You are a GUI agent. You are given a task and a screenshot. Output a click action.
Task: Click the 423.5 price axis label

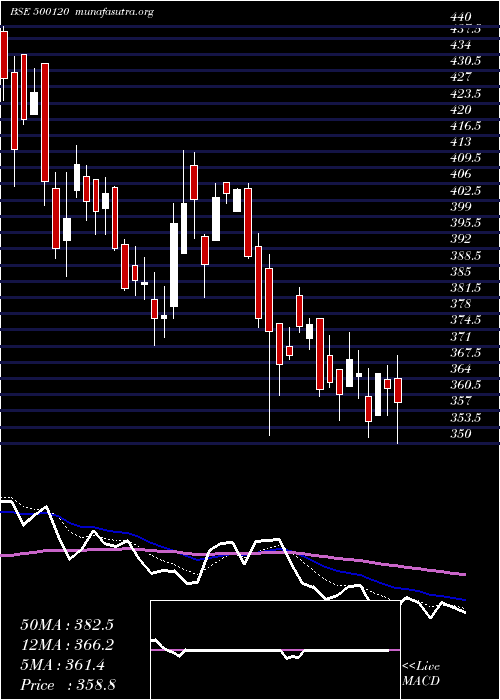(466, 93)
